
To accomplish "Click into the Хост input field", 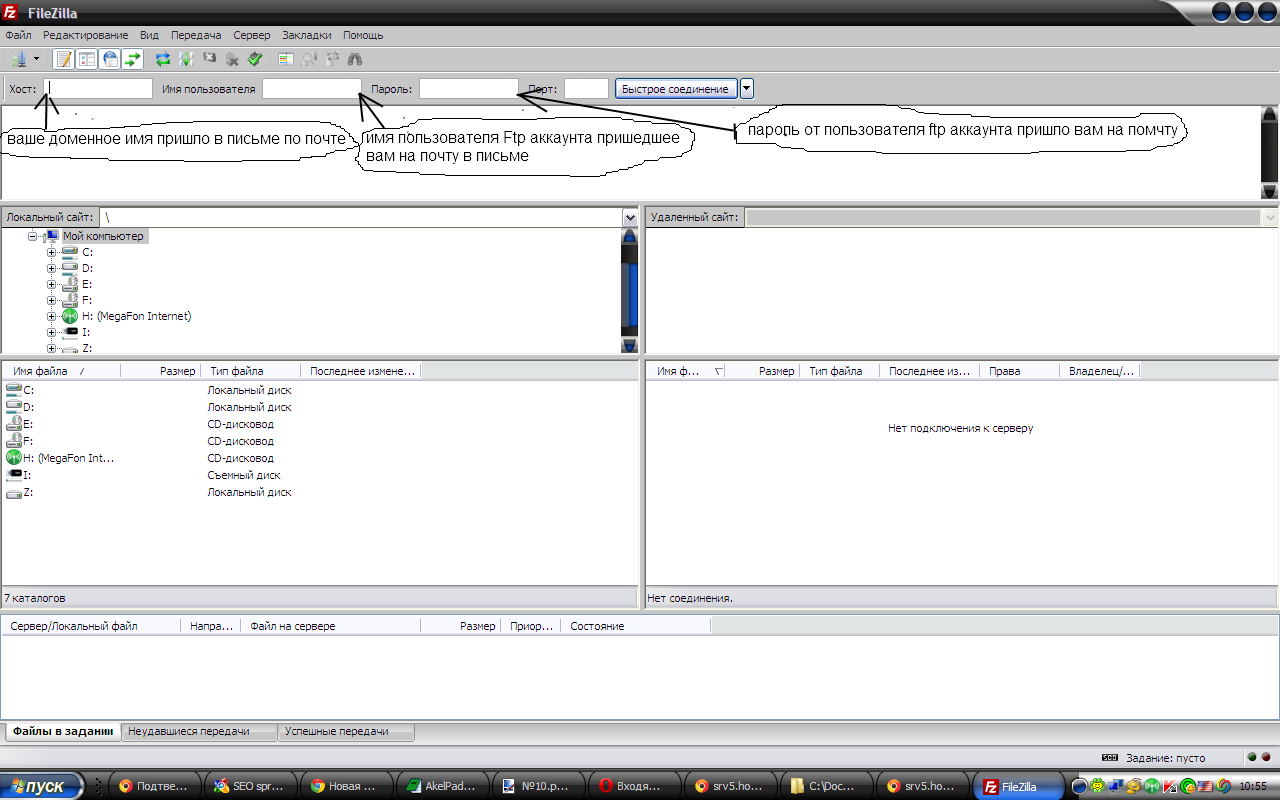I will point(98,89).
